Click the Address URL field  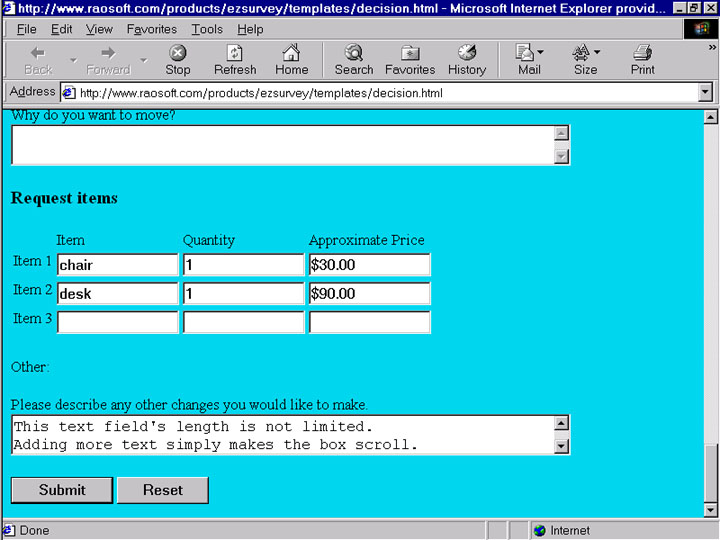click(x=386, y=93)
